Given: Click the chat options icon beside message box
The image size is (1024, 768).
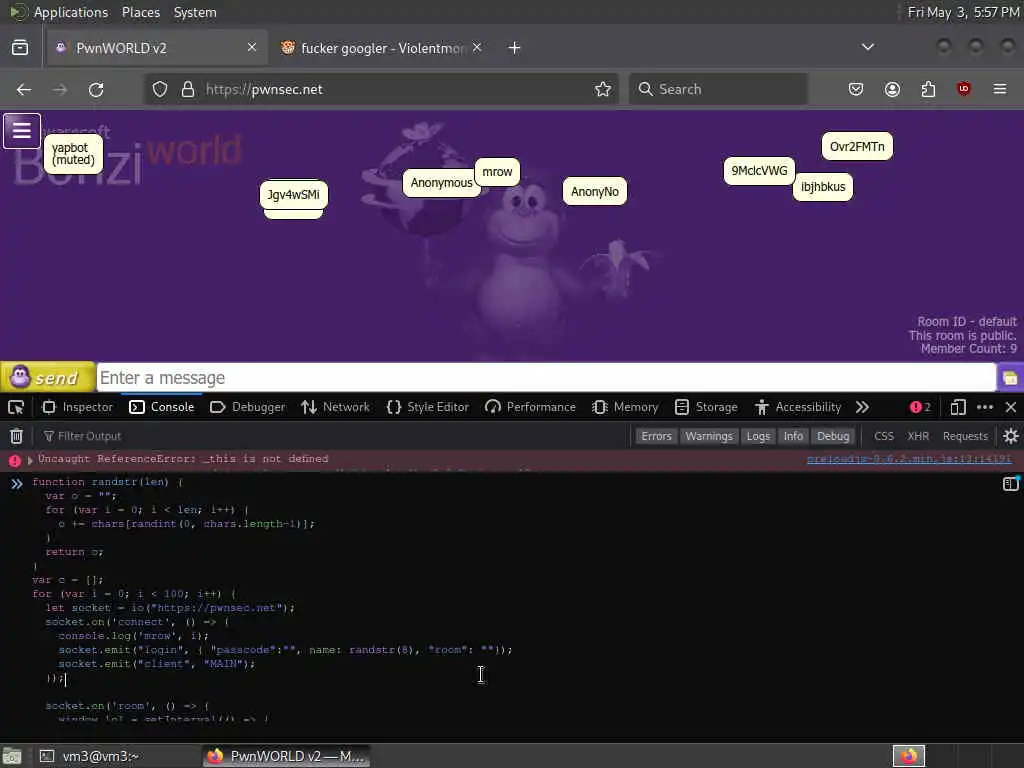Looking at the screenshot, I should tap(1010, 378).
